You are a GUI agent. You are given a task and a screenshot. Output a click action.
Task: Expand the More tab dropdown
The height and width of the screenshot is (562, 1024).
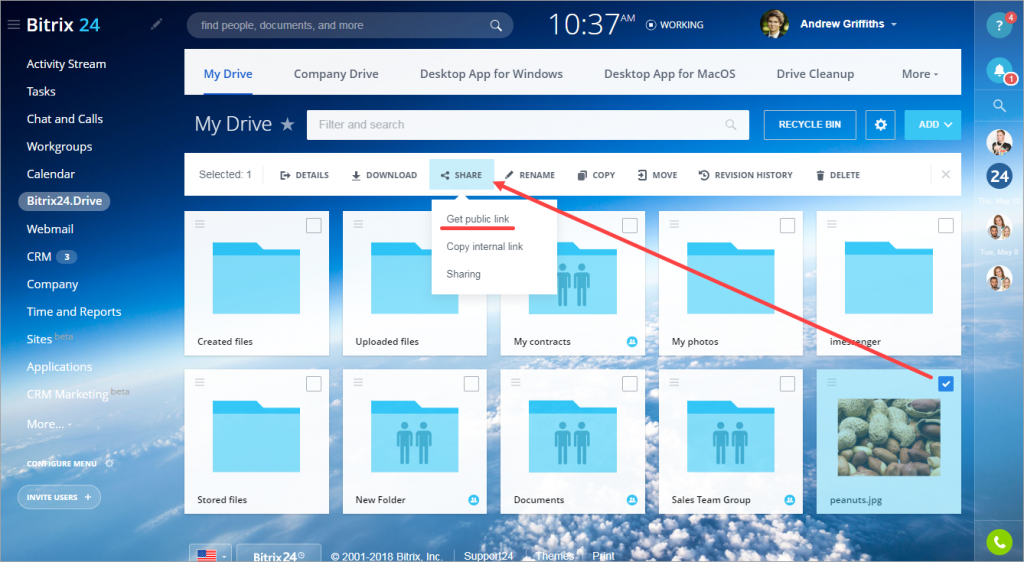[x=920, y=74]
